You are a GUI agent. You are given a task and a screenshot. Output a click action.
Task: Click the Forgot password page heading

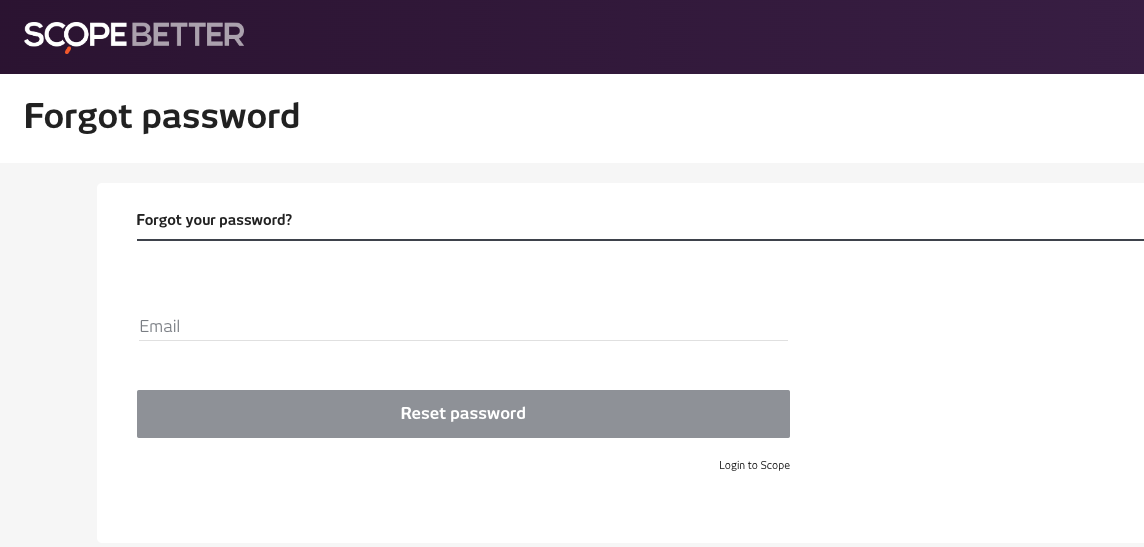click(162, 117)
